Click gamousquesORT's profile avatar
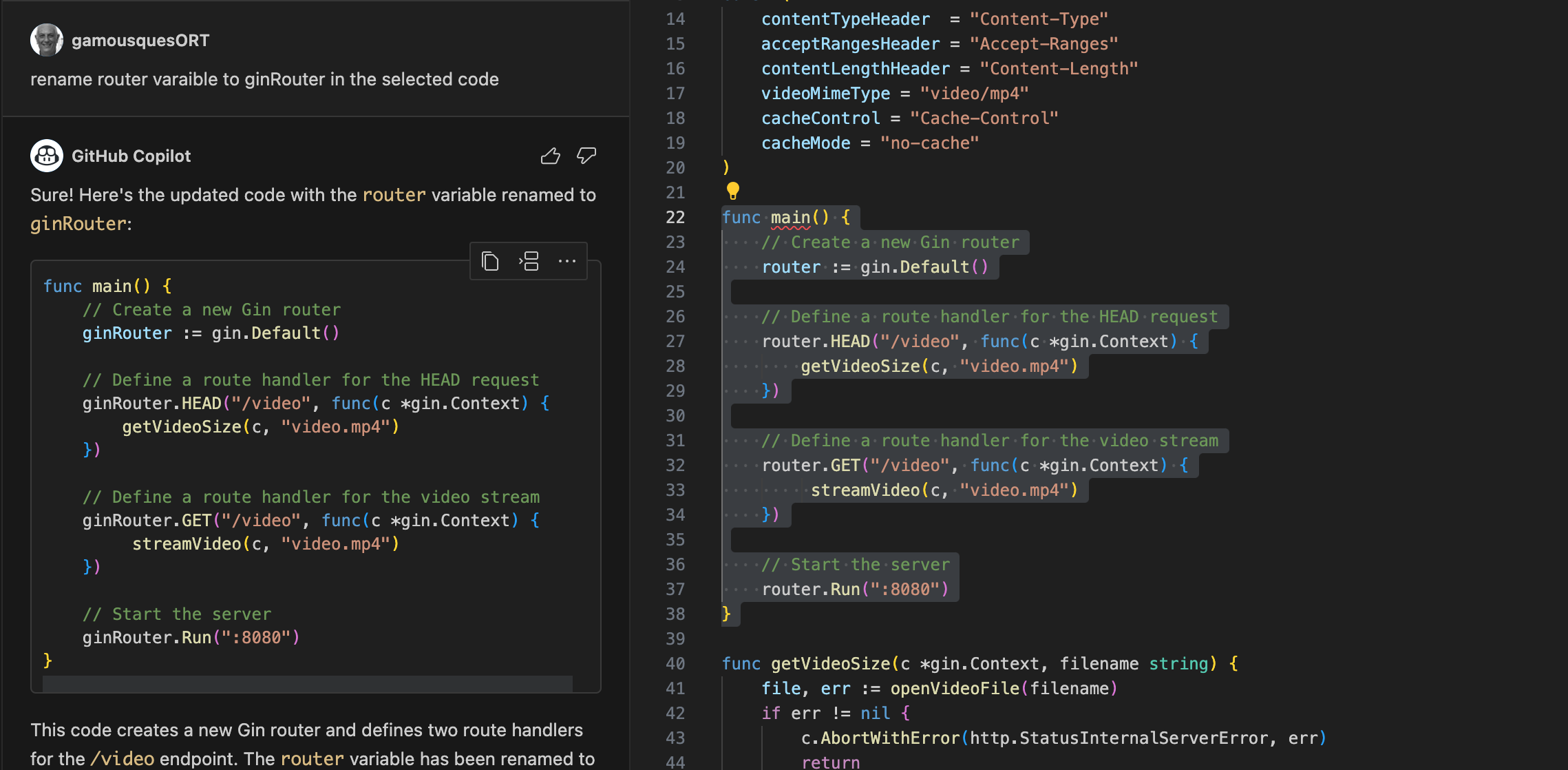Viewport: 1568px width, 770px height. (x=45, y=40)
